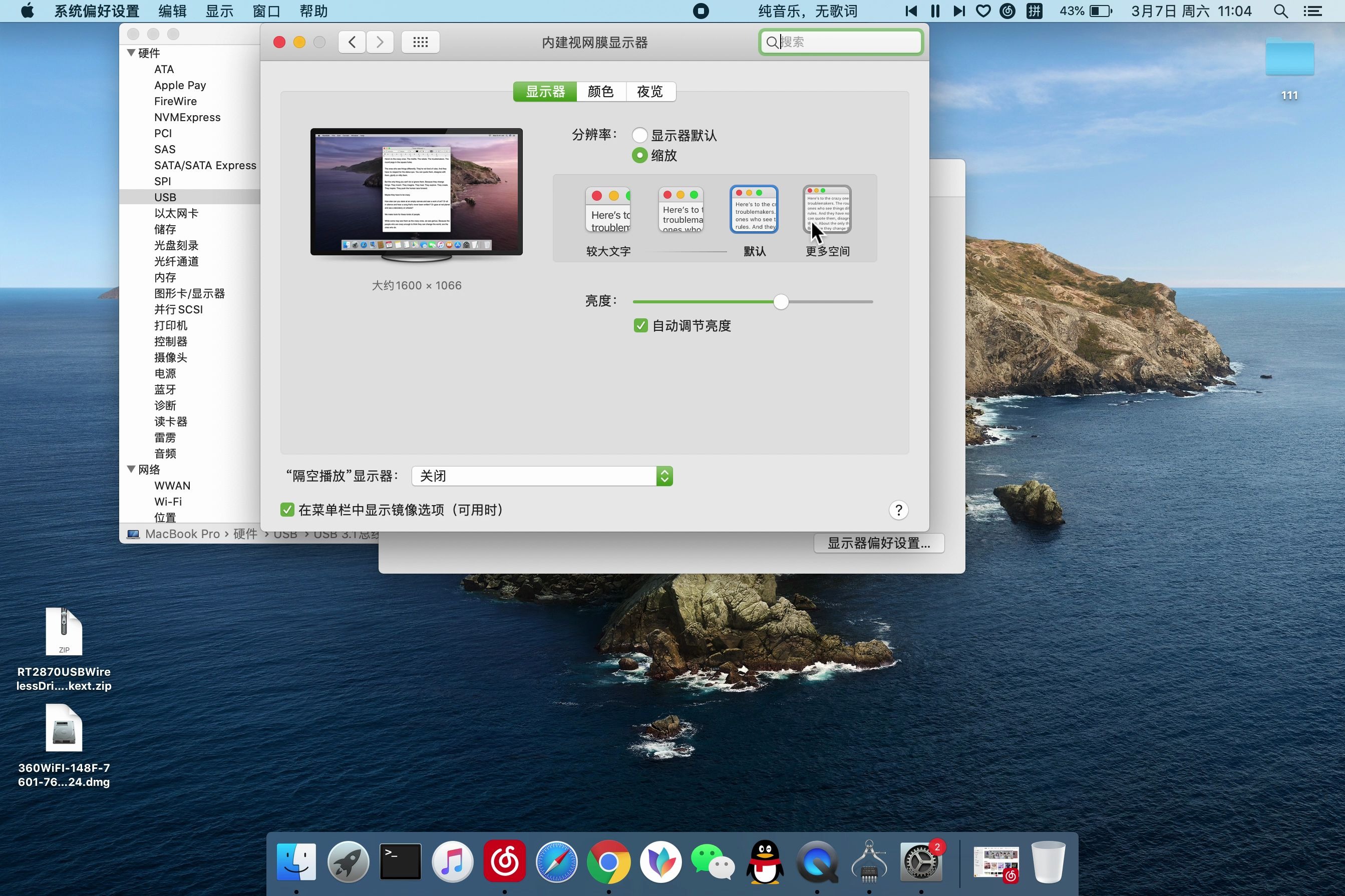The height and width of the screenshot is (896, 1345).
Task: Show all preferences grid button
Action: [420, 42]
